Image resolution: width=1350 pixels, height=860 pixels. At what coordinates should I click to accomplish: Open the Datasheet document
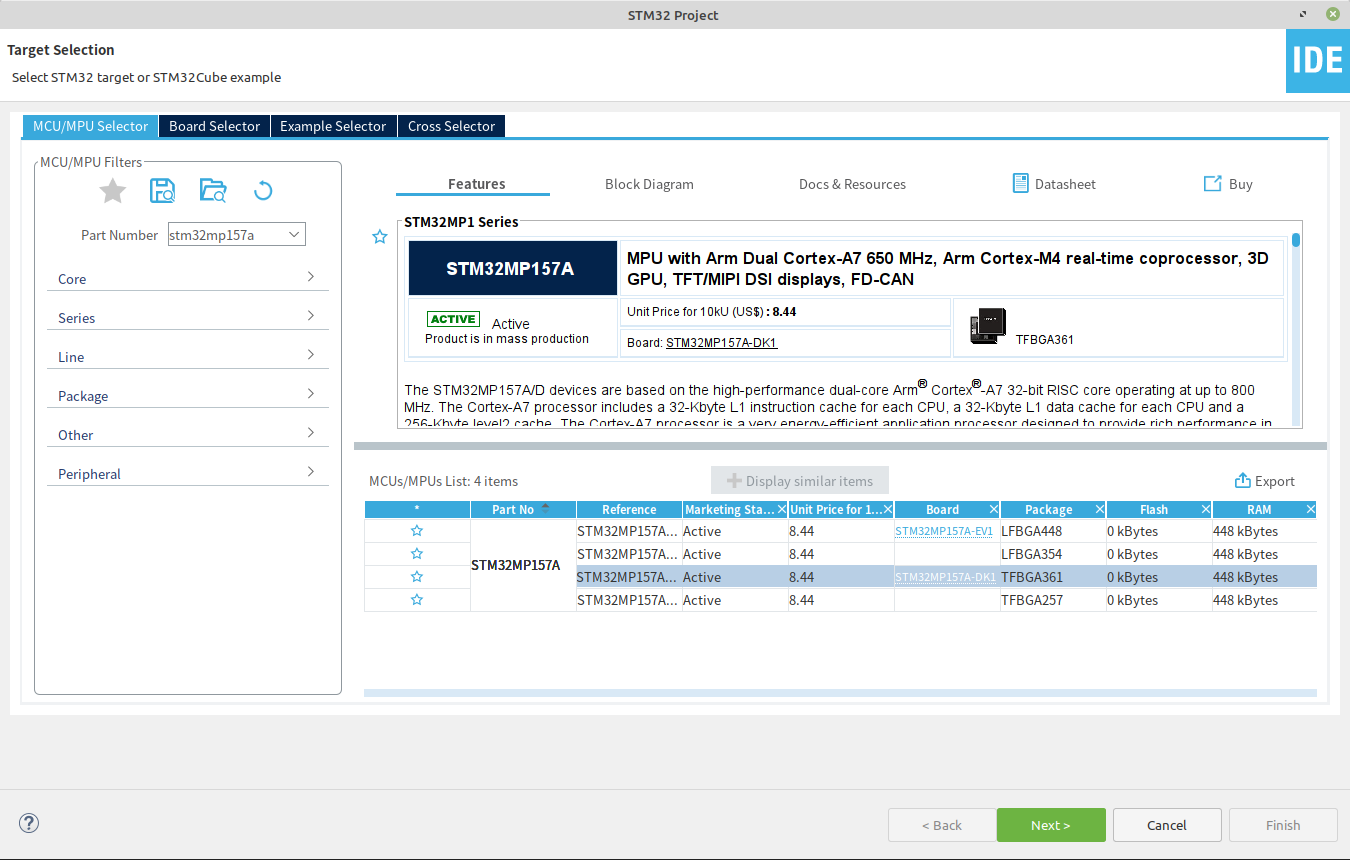[x=1054, y=184]
